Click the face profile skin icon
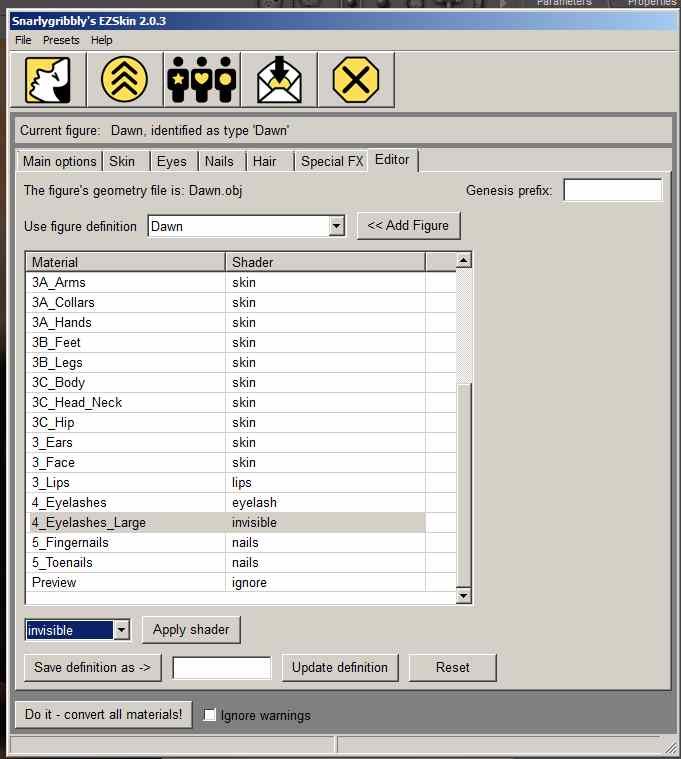Viewport: 681px width, 759px height. 48,80
